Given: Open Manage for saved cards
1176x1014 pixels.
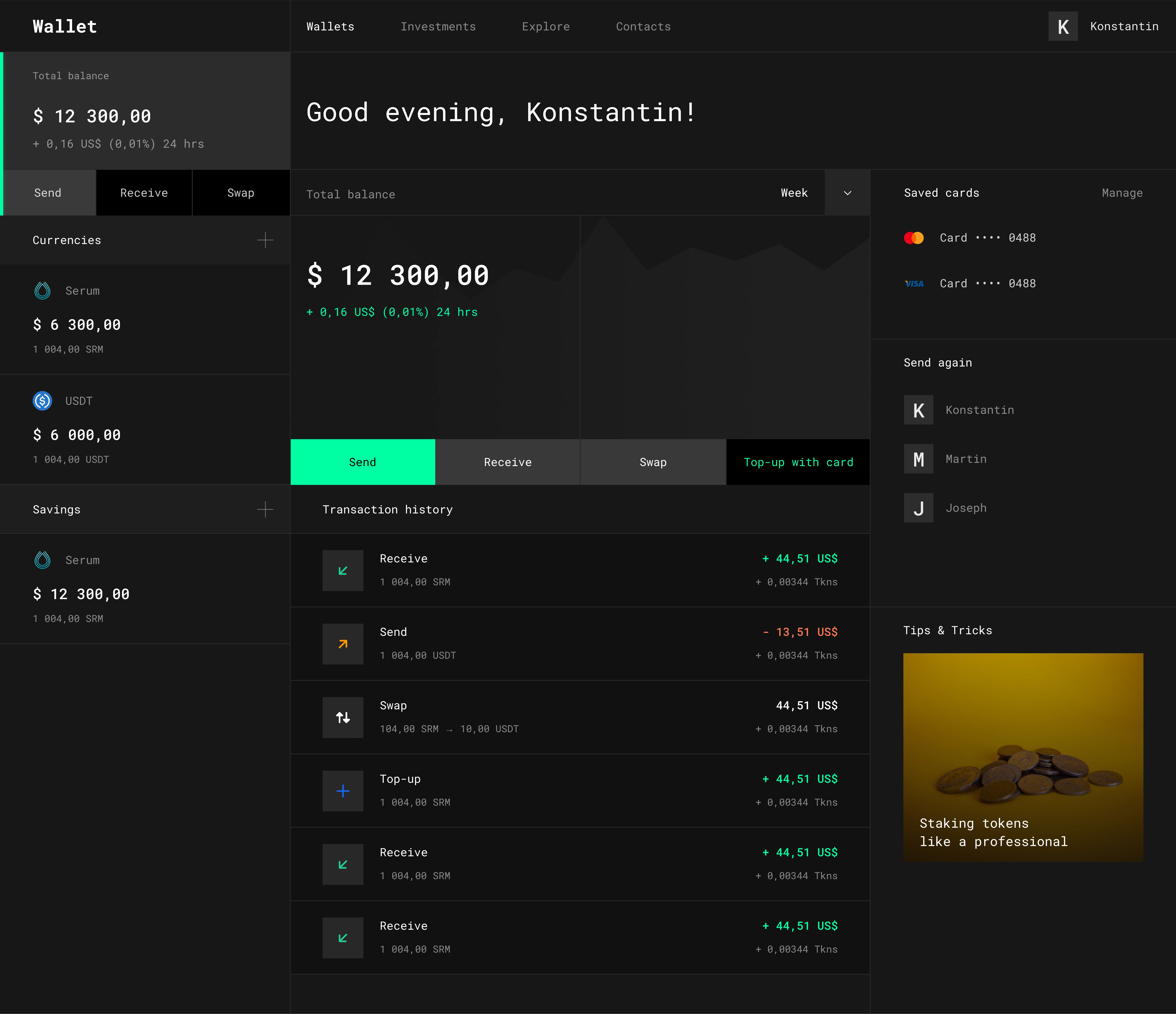Looking at the screenshot, I should click(x=1122, y=193).
